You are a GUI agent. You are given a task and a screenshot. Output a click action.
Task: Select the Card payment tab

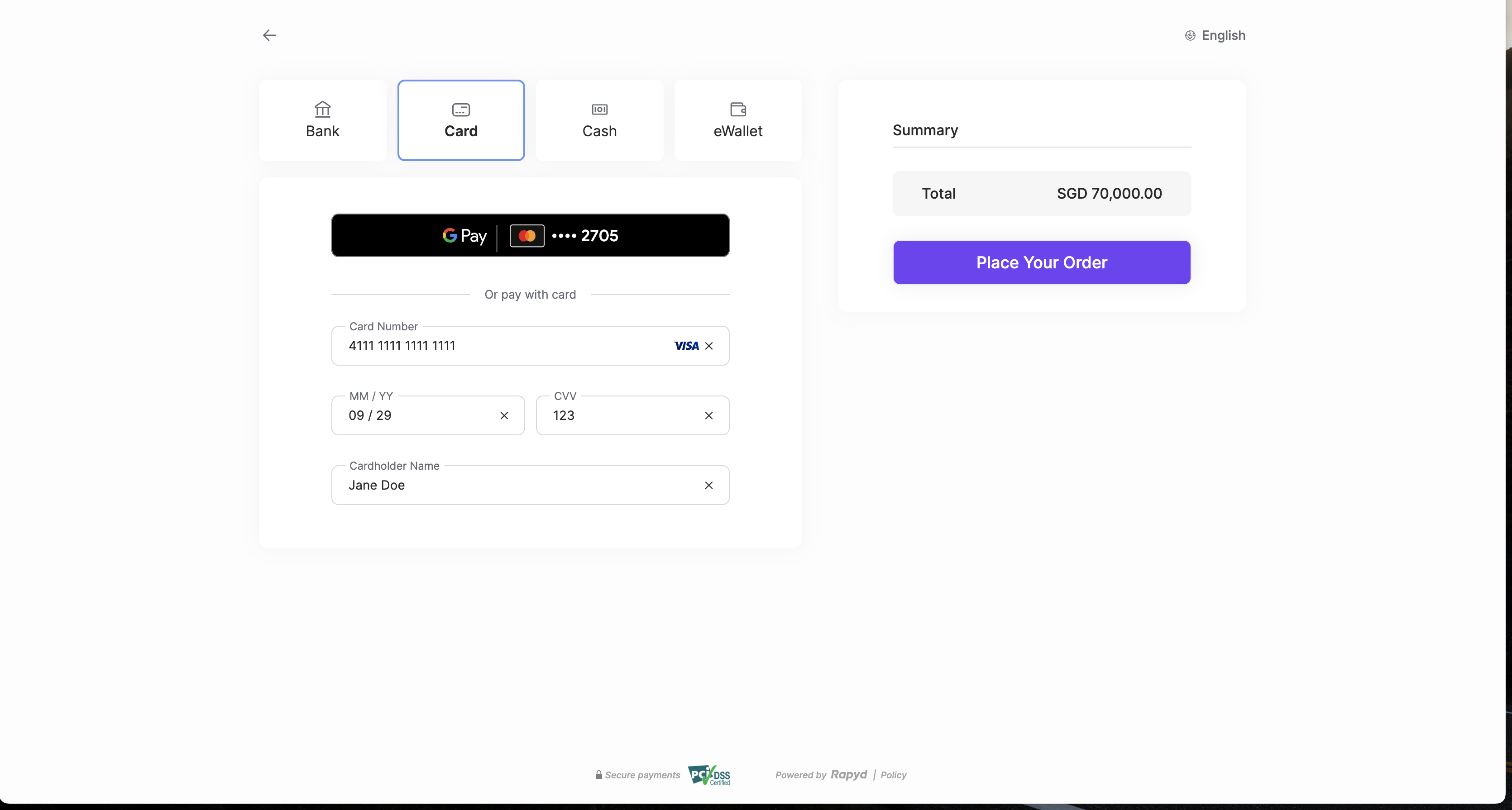pos(461,120)
